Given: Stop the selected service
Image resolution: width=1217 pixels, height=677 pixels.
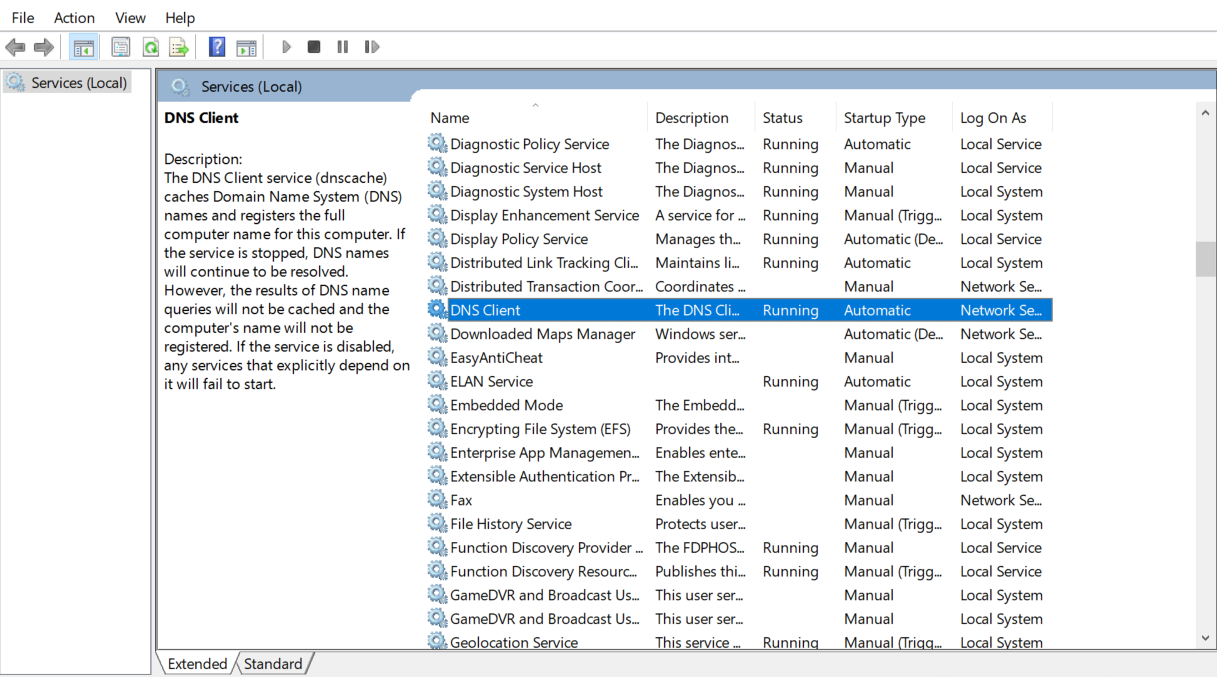Looking at the screenshot, I should pos(314,46).
